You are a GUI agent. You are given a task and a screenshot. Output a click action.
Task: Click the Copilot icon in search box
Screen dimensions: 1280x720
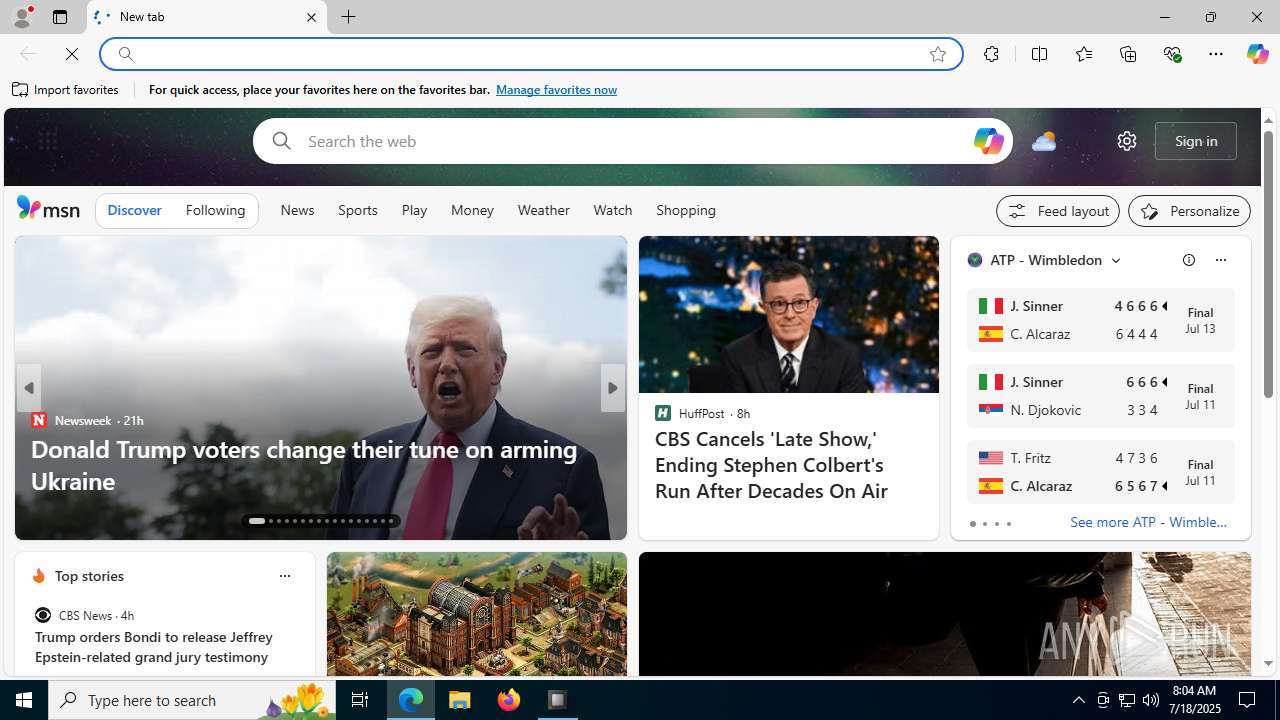click(988, 141)
